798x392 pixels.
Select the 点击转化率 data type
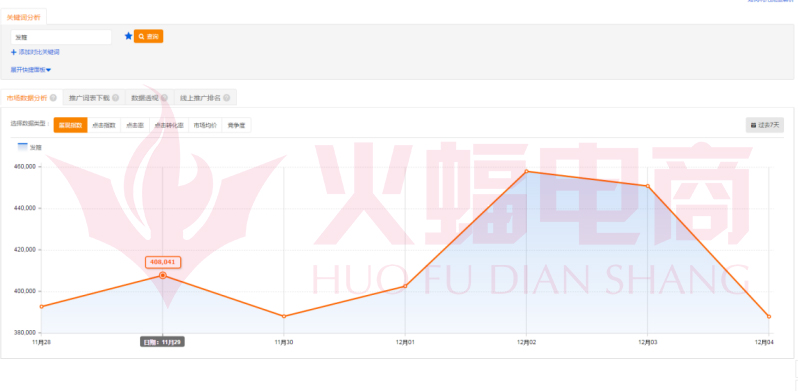169,125
